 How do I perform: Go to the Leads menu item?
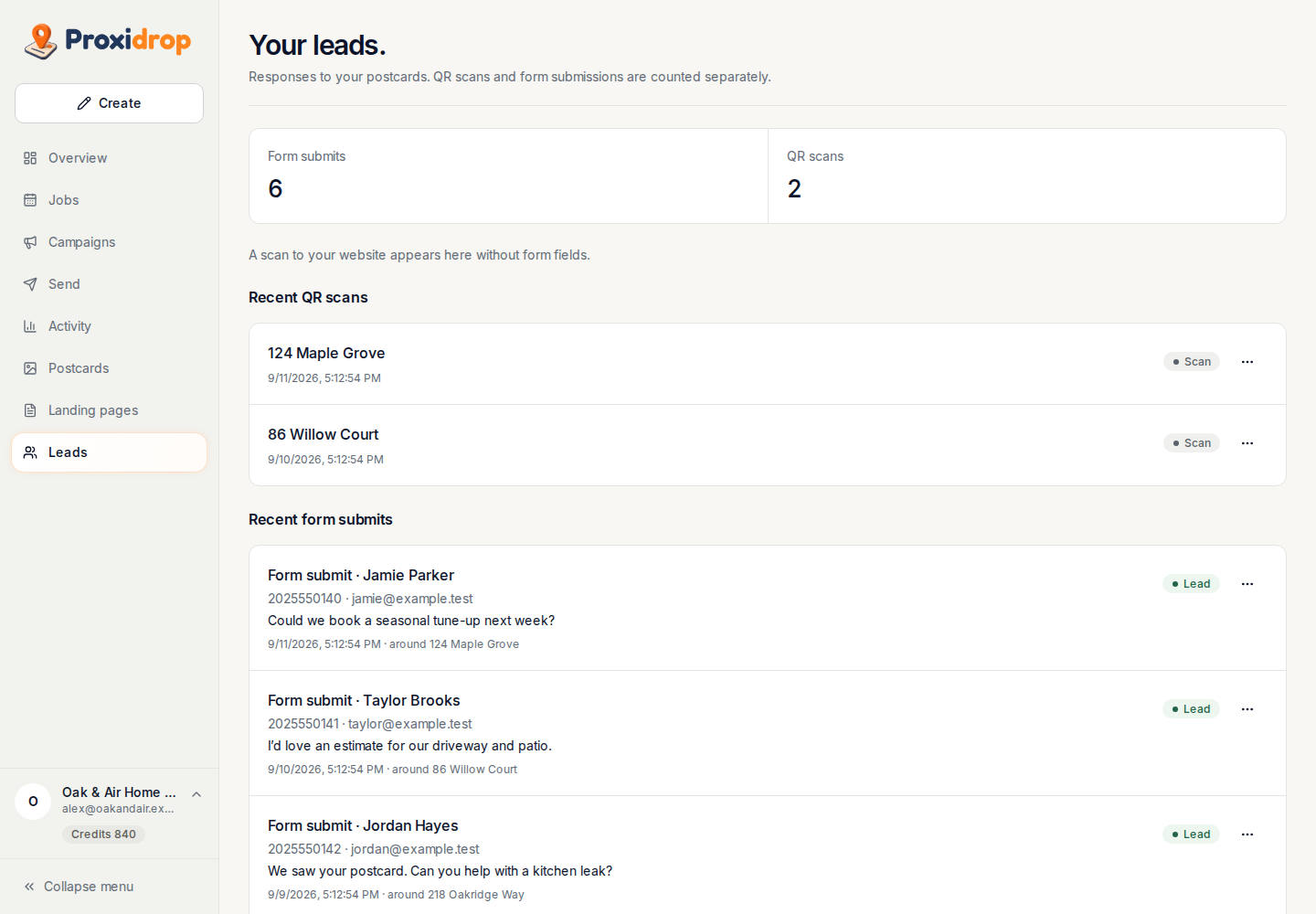coord(109,452)
